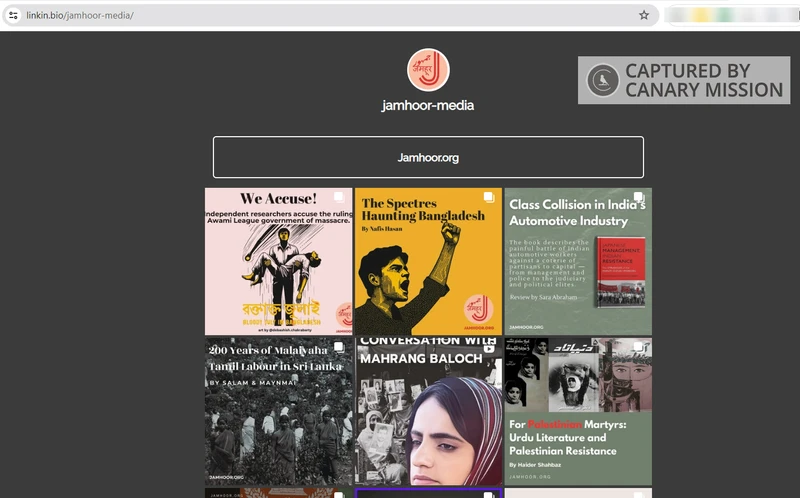The width and height of the screenshot is (800, 498).
Task: Bookmark this page with the star icon
Action: [644, 15]
